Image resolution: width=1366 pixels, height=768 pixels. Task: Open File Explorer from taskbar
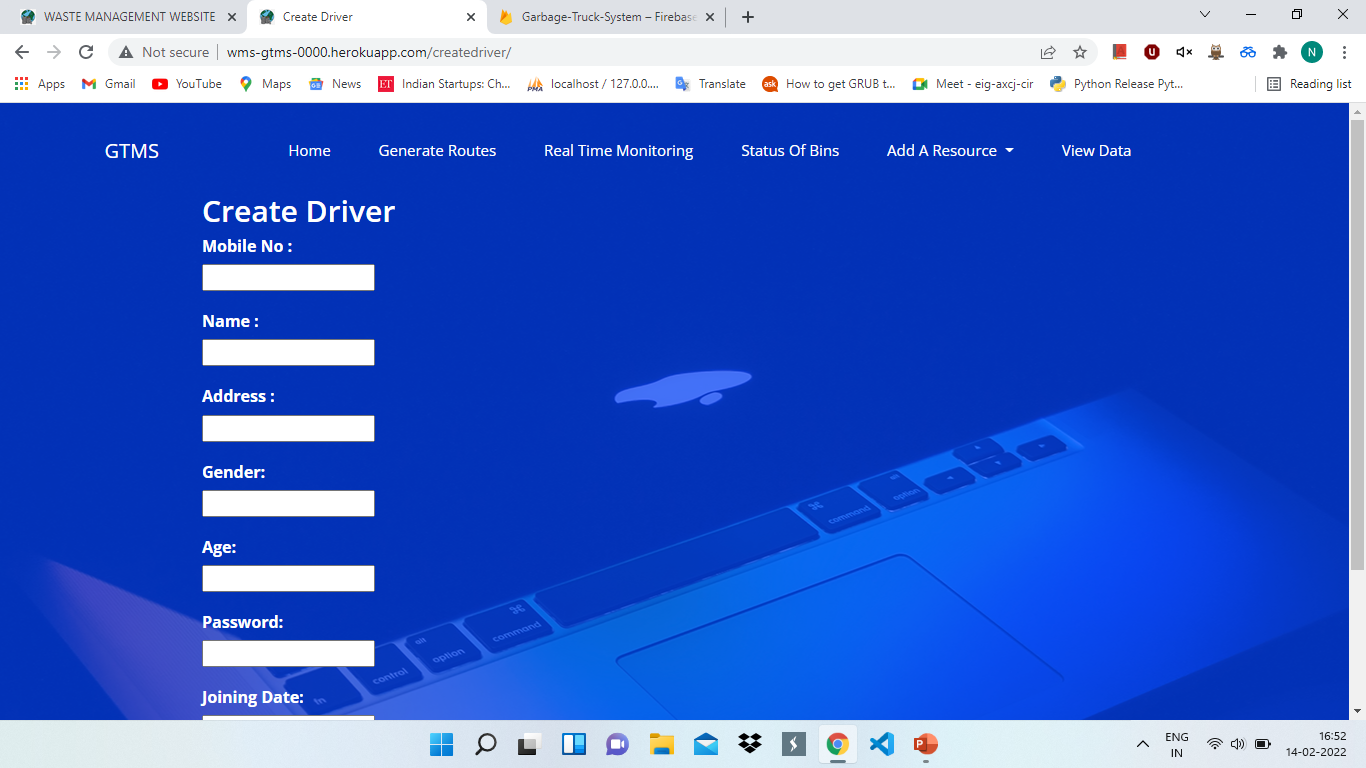pyautogui.click(x=661, y=744)
